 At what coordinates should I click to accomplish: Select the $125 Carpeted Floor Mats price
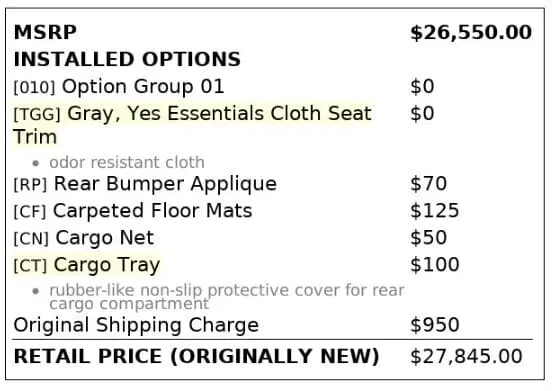(434, 211)
